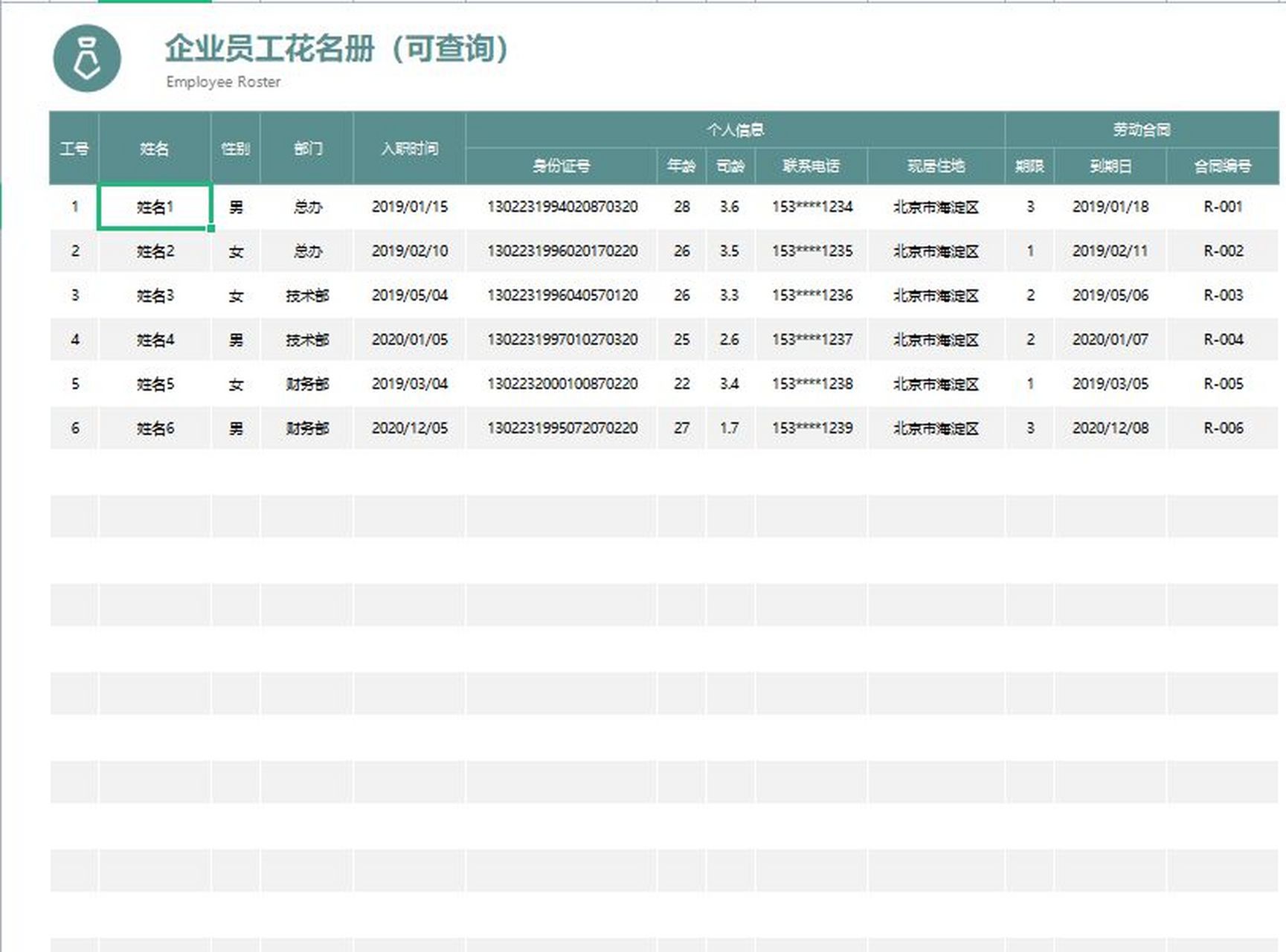This screenshot has width=1286, height=952.
Task: Select the cell 姓名4
Action: point(155,340)
